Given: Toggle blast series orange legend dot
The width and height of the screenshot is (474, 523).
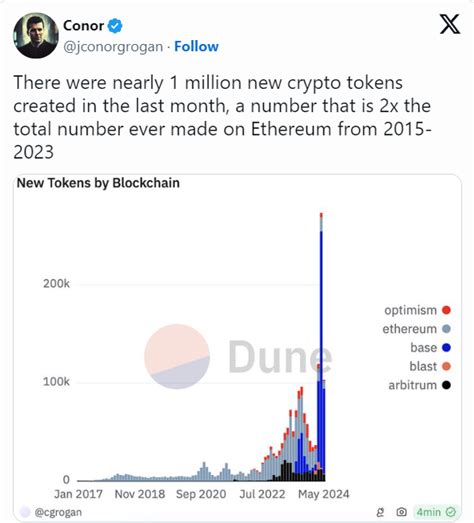Looking at the screenshot, I should [x=446, y=366].
